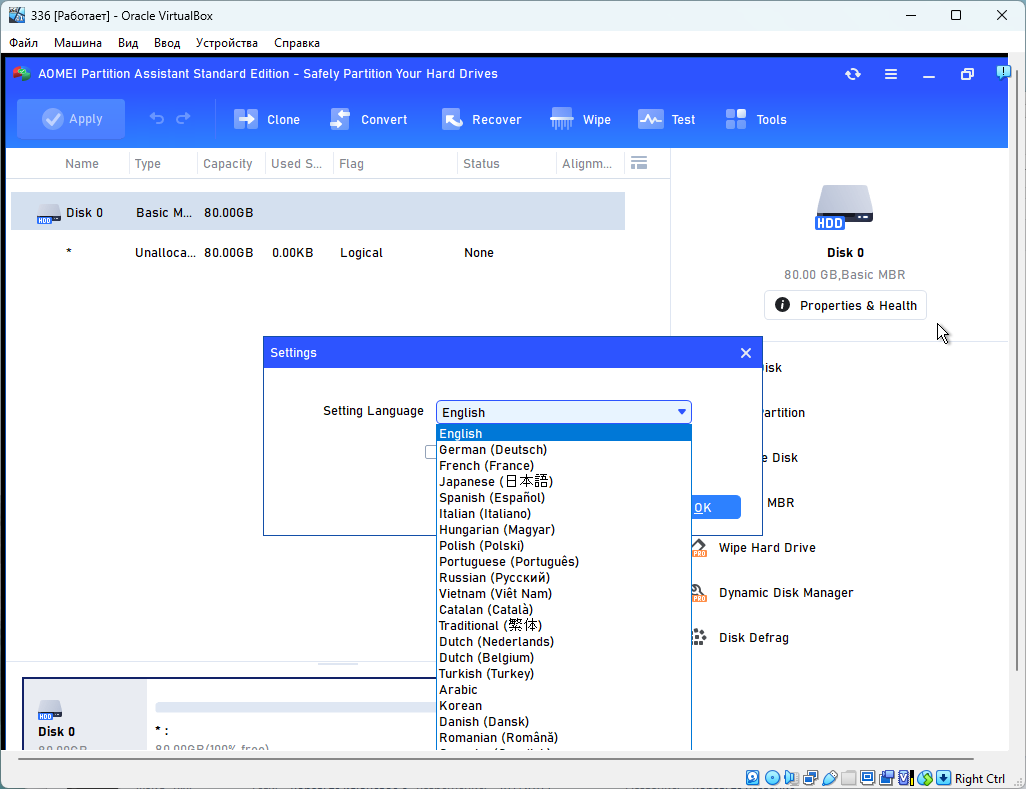This screenshot has height=789, width=1026.
Task: Open the Tools menu icon
Action: coord(736,120)
